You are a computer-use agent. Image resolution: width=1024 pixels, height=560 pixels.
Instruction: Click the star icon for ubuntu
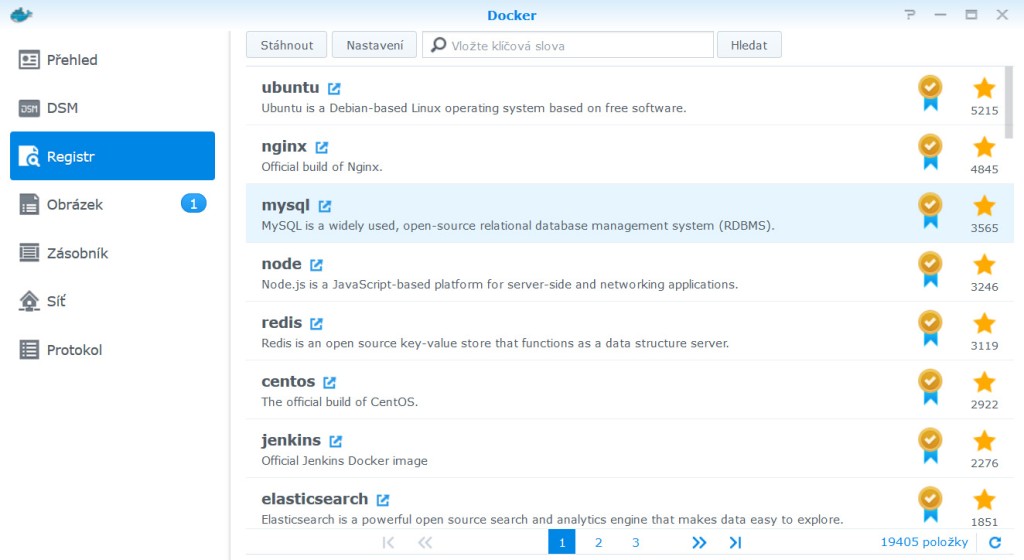point(984,88)
